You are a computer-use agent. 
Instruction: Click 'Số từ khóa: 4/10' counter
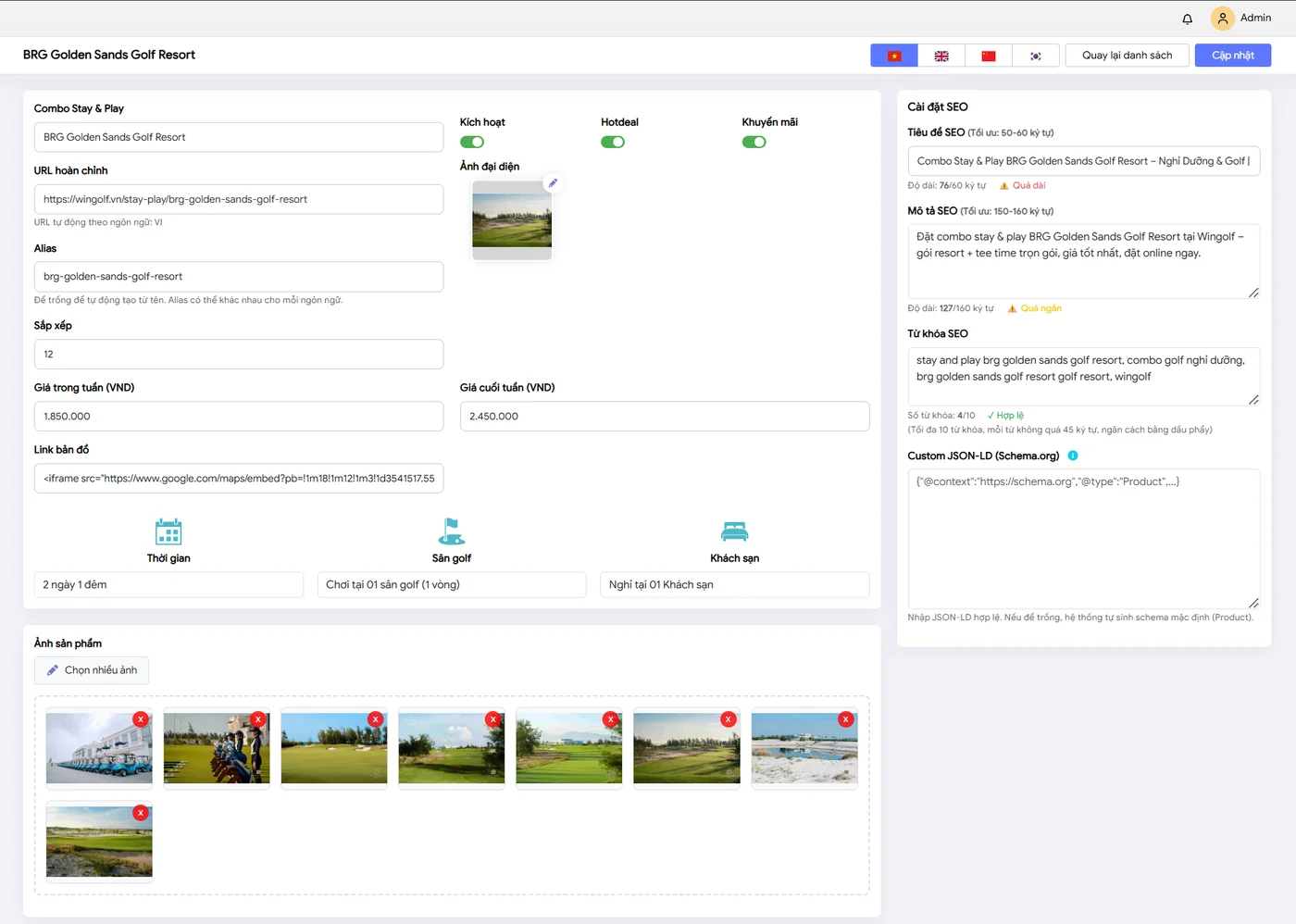coord(941,416)
